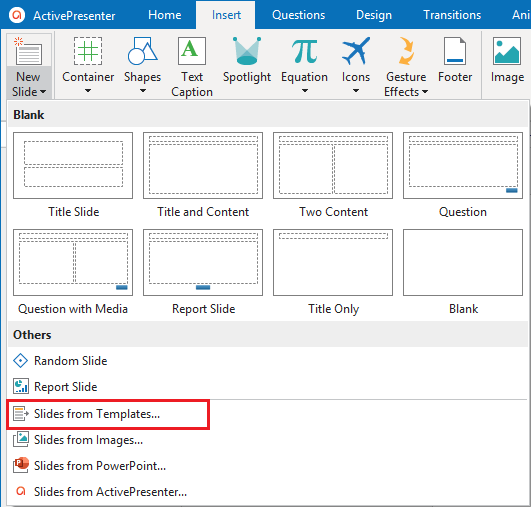This screenshot has width=531, height=507.
Task: Click the Slides from ActivePresenter logo icon
Action: coord(21,491)
